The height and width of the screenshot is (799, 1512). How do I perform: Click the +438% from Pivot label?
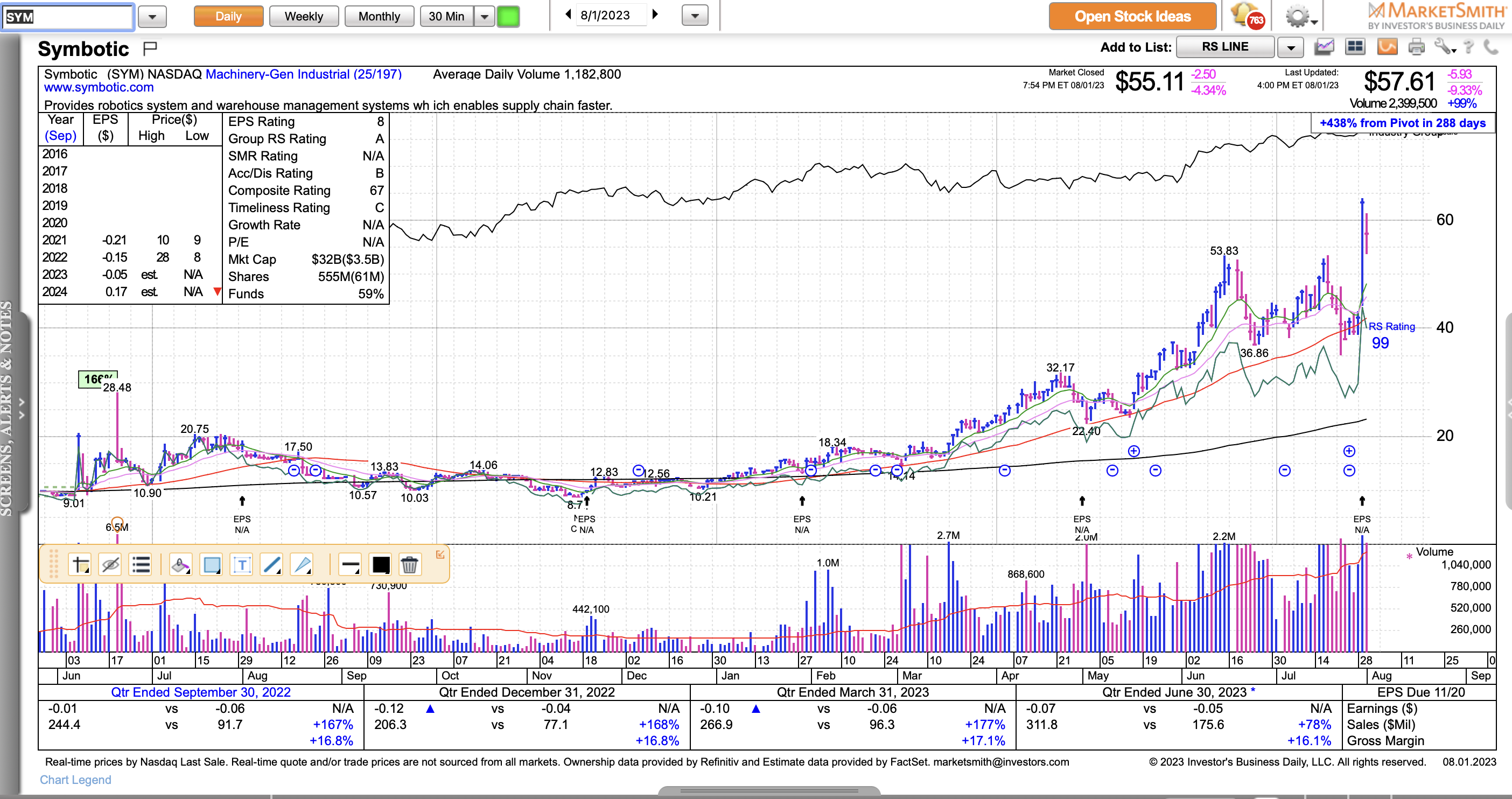(1402, 123)
